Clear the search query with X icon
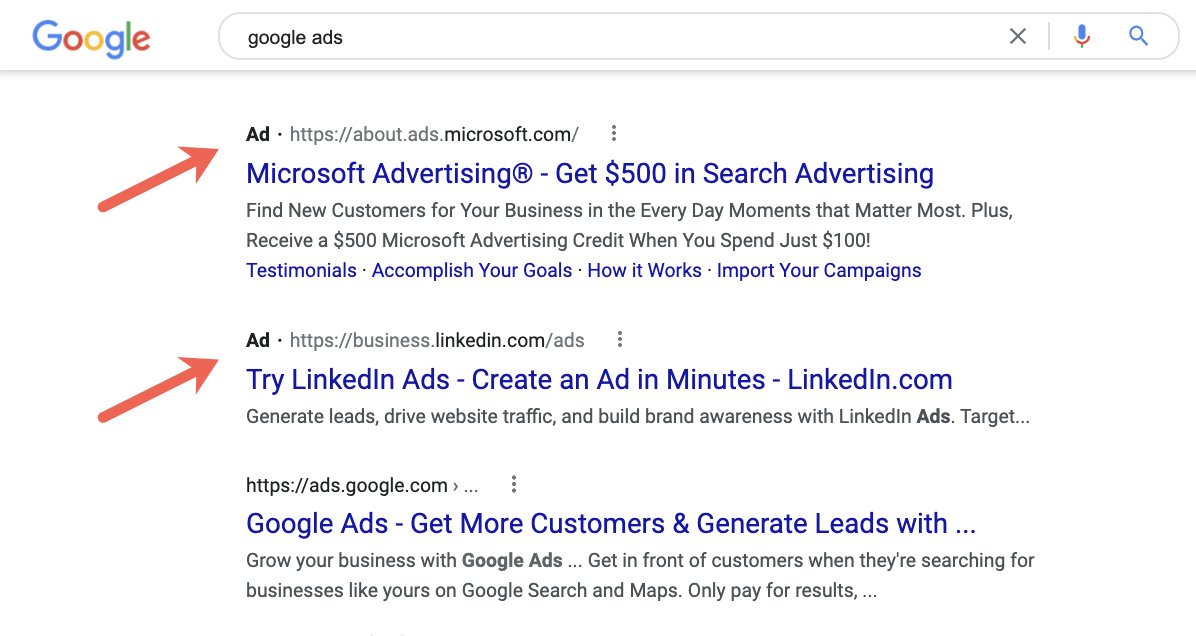 1017,37
